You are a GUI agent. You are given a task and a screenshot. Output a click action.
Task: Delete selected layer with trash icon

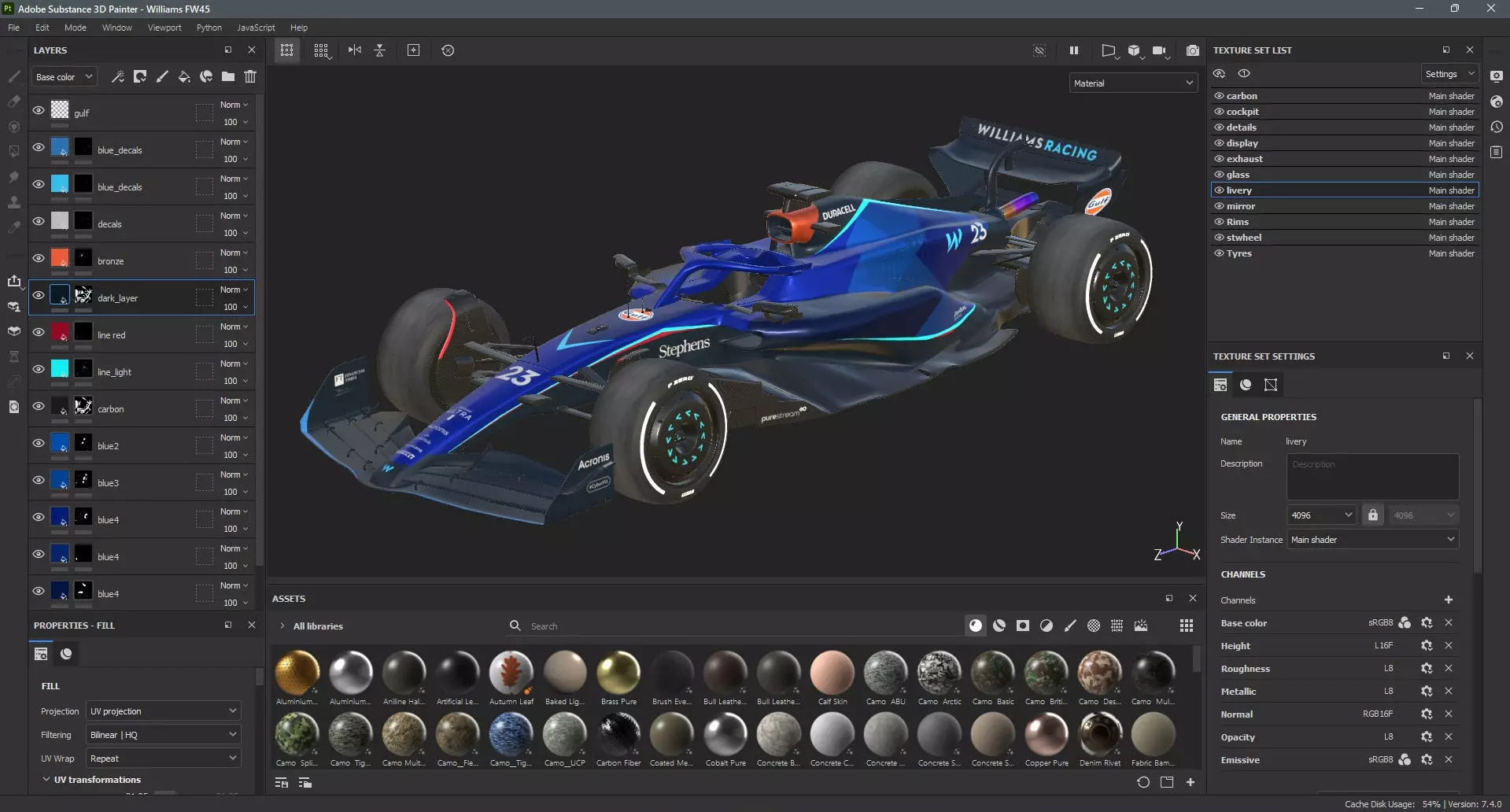pos(250,76)
